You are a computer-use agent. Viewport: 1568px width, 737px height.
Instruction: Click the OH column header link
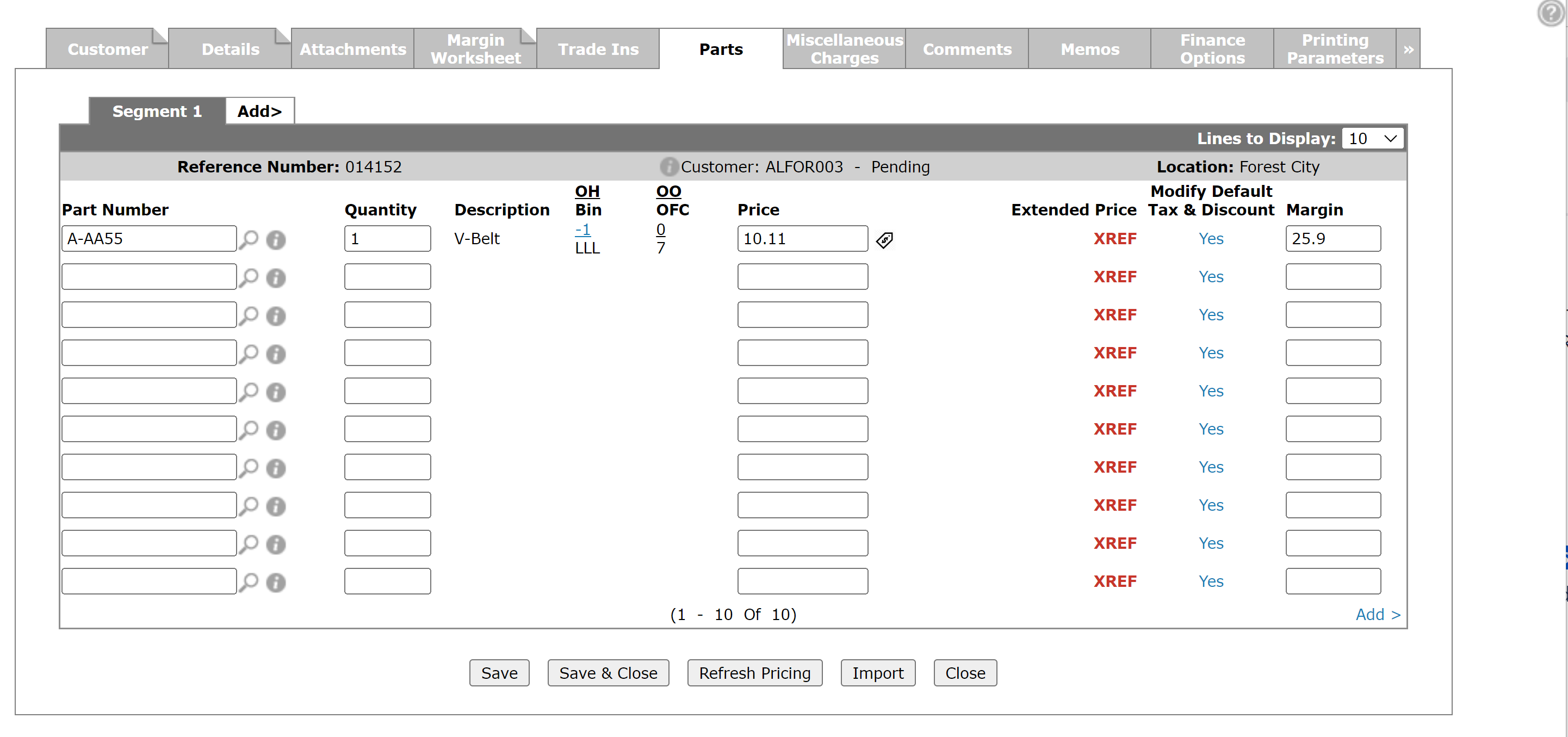coord(587,191)
